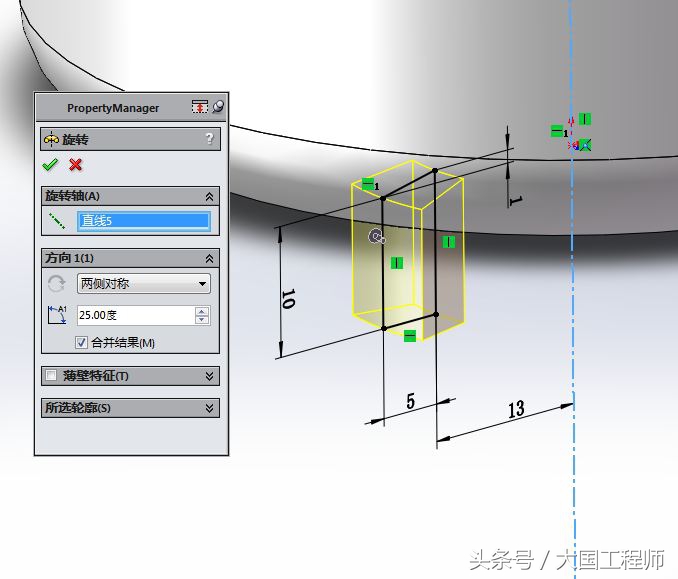Collapse the 旋转轴(A) section
678x579 pixels.
pyautogui.click(x=209, y=197)
